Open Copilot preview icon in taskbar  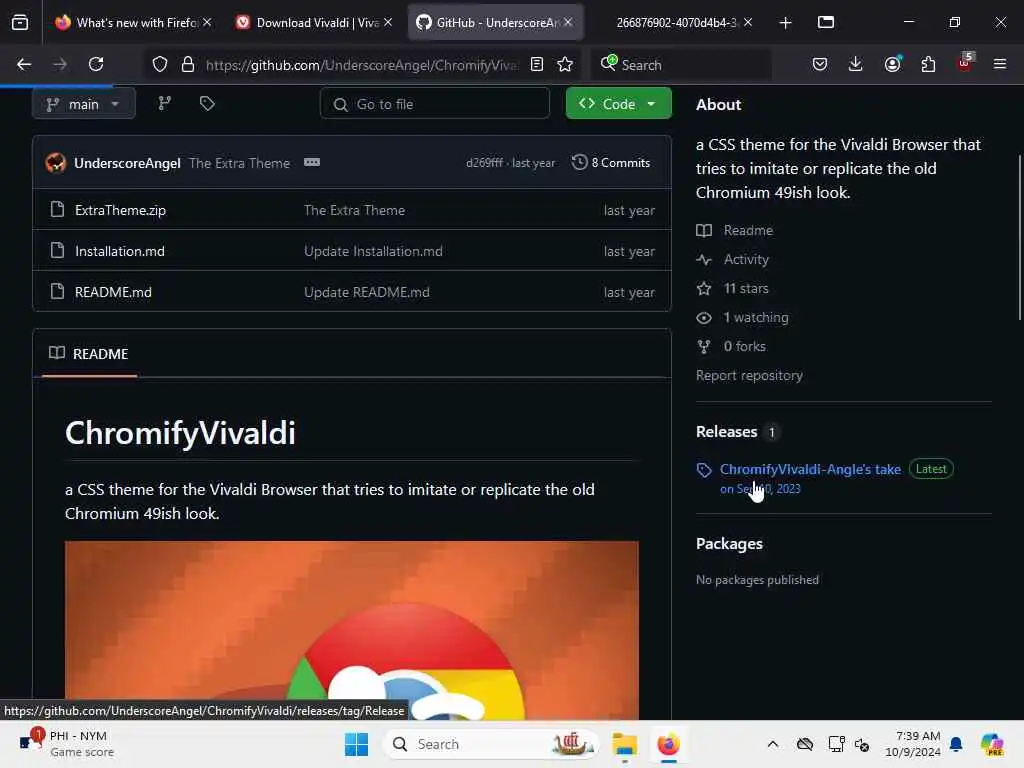tap(992, 744)
